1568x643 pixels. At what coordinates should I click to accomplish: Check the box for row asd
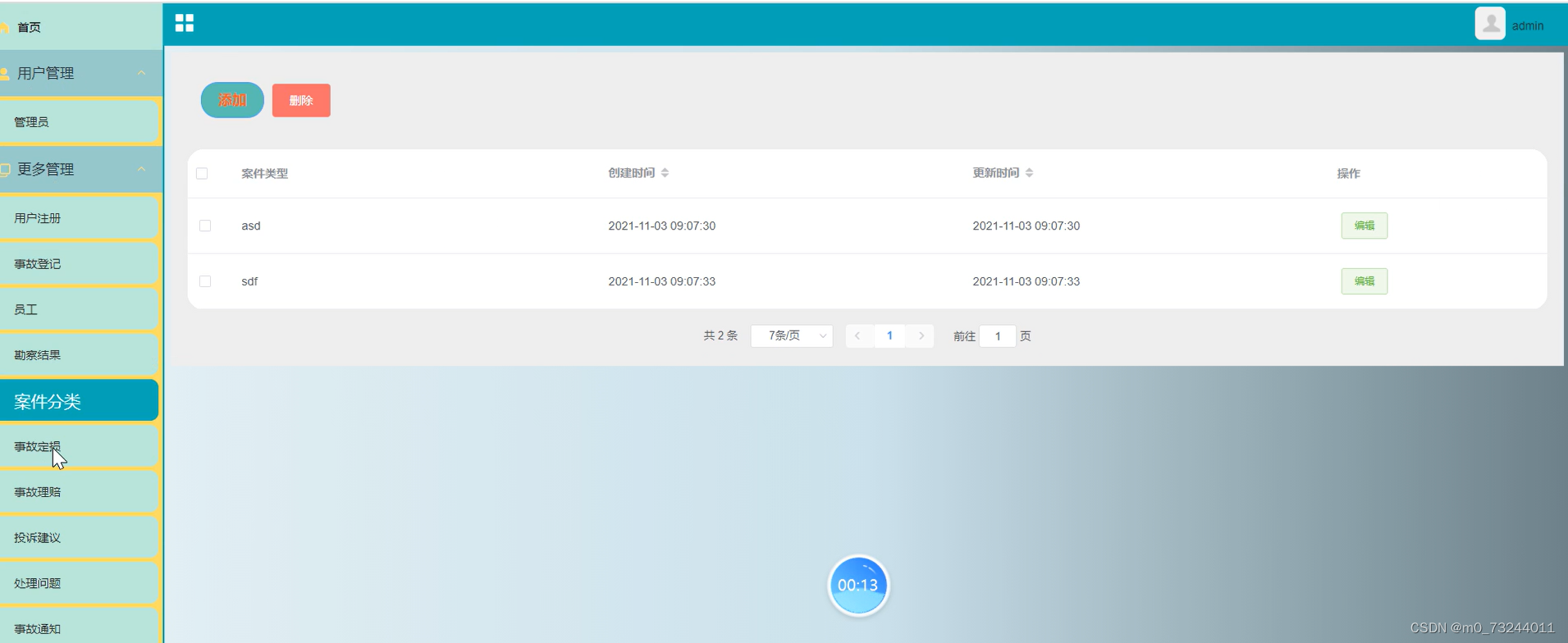pyautogui.click(x=205, y=226)
